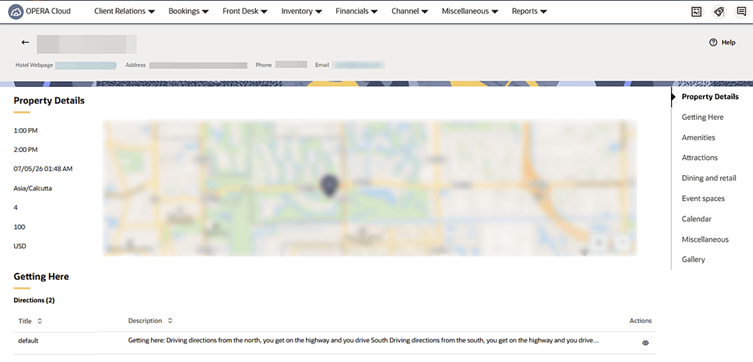Click the Help question mark icon
This screenshot has width=753, height=362.
pyautogui.click(x=713, y=42)
